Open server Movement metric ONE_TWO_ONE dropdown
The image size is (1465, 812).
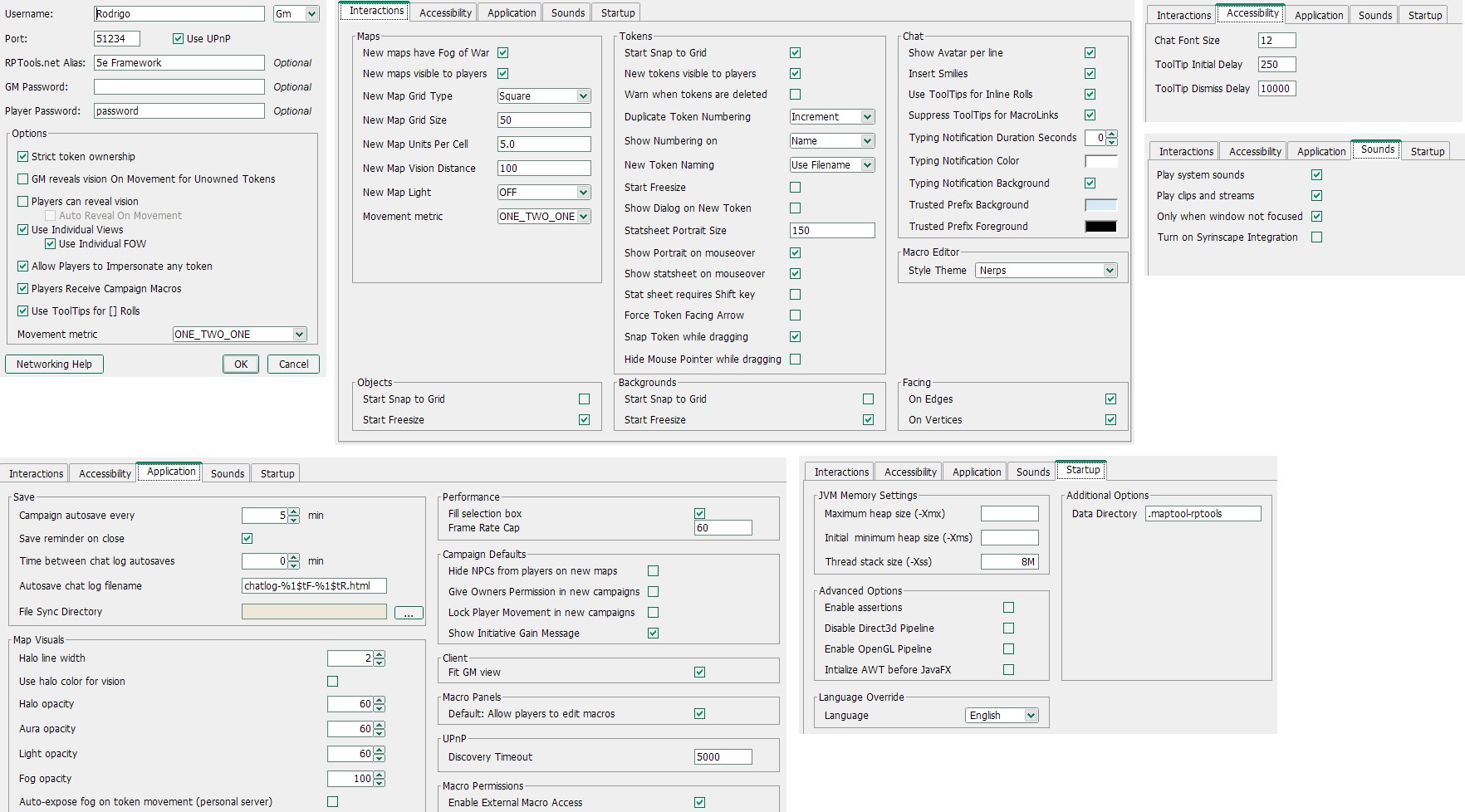[x=240, y=335]
